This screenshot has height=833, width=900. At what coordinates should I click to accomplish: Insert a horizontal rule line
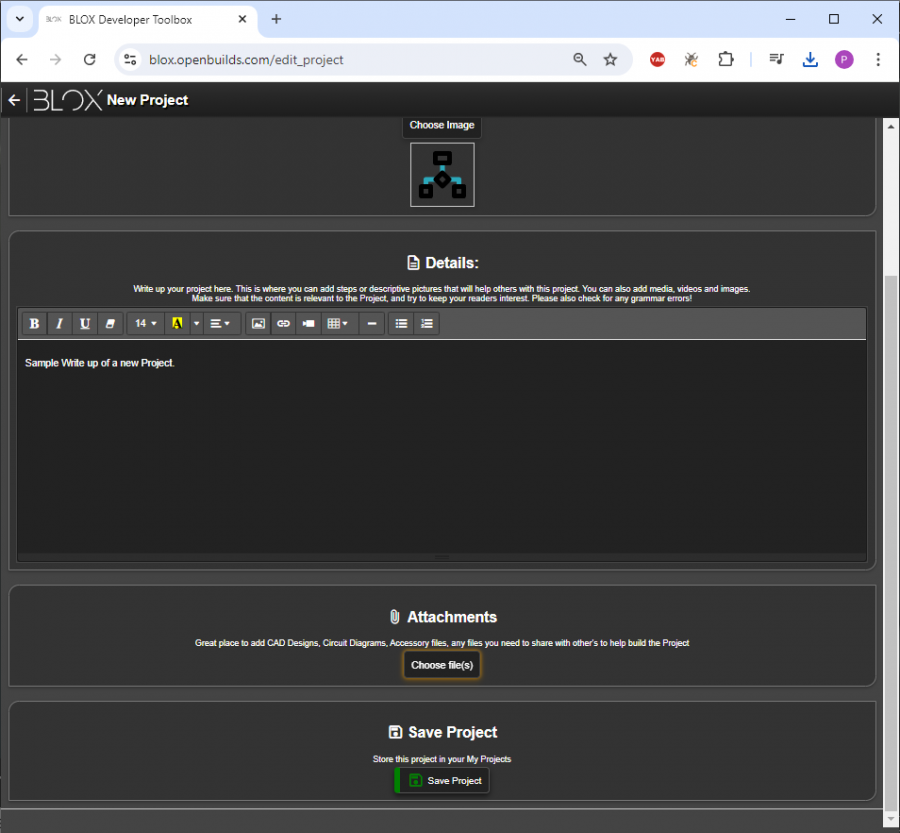[371, 324]
